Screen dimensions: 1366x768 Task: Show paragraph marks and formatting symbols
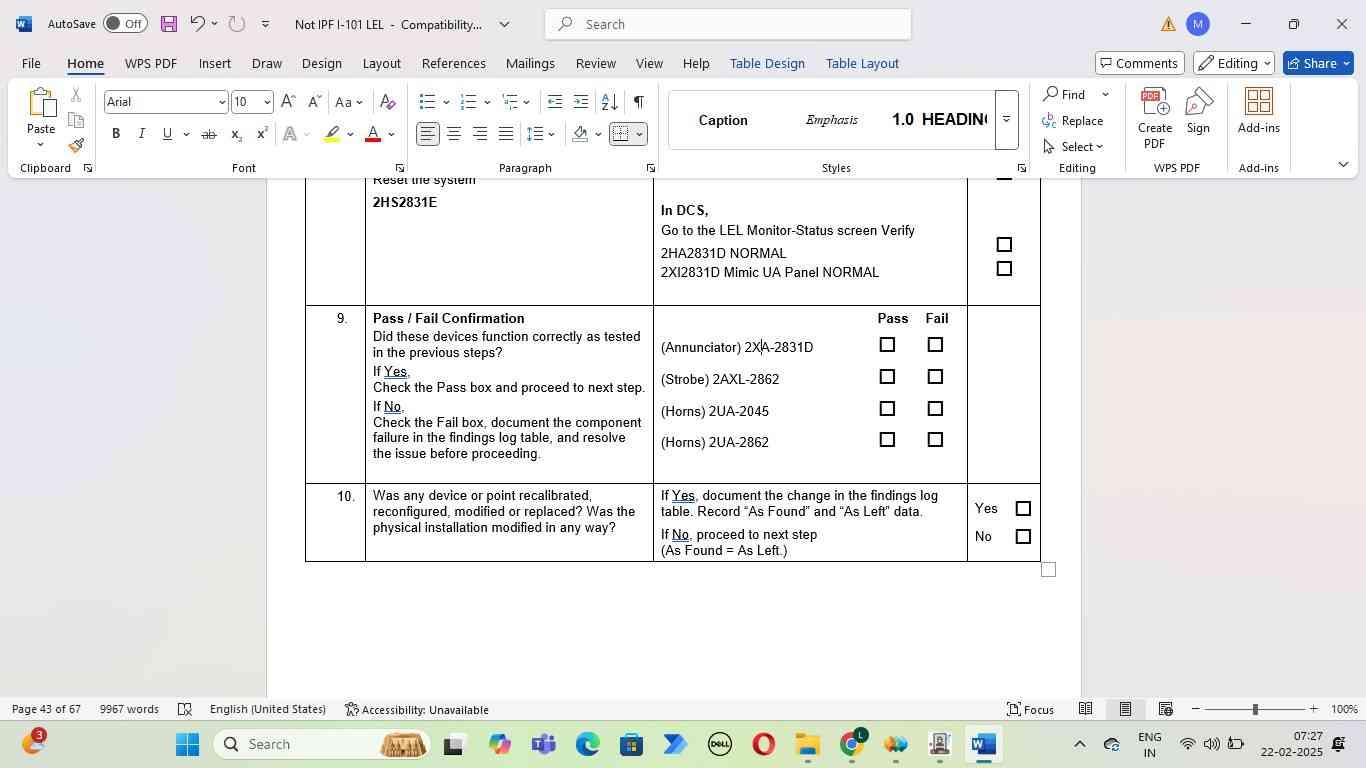pos(638,102)
